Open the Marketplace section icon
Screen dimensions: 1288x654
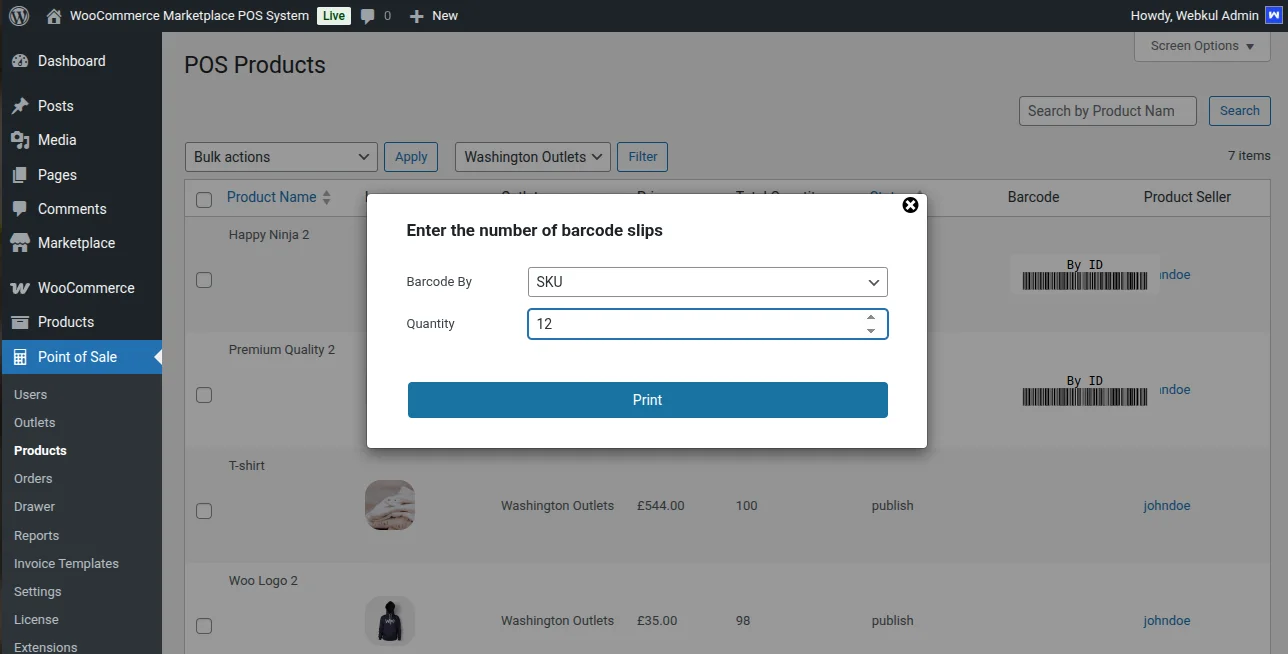22,243
